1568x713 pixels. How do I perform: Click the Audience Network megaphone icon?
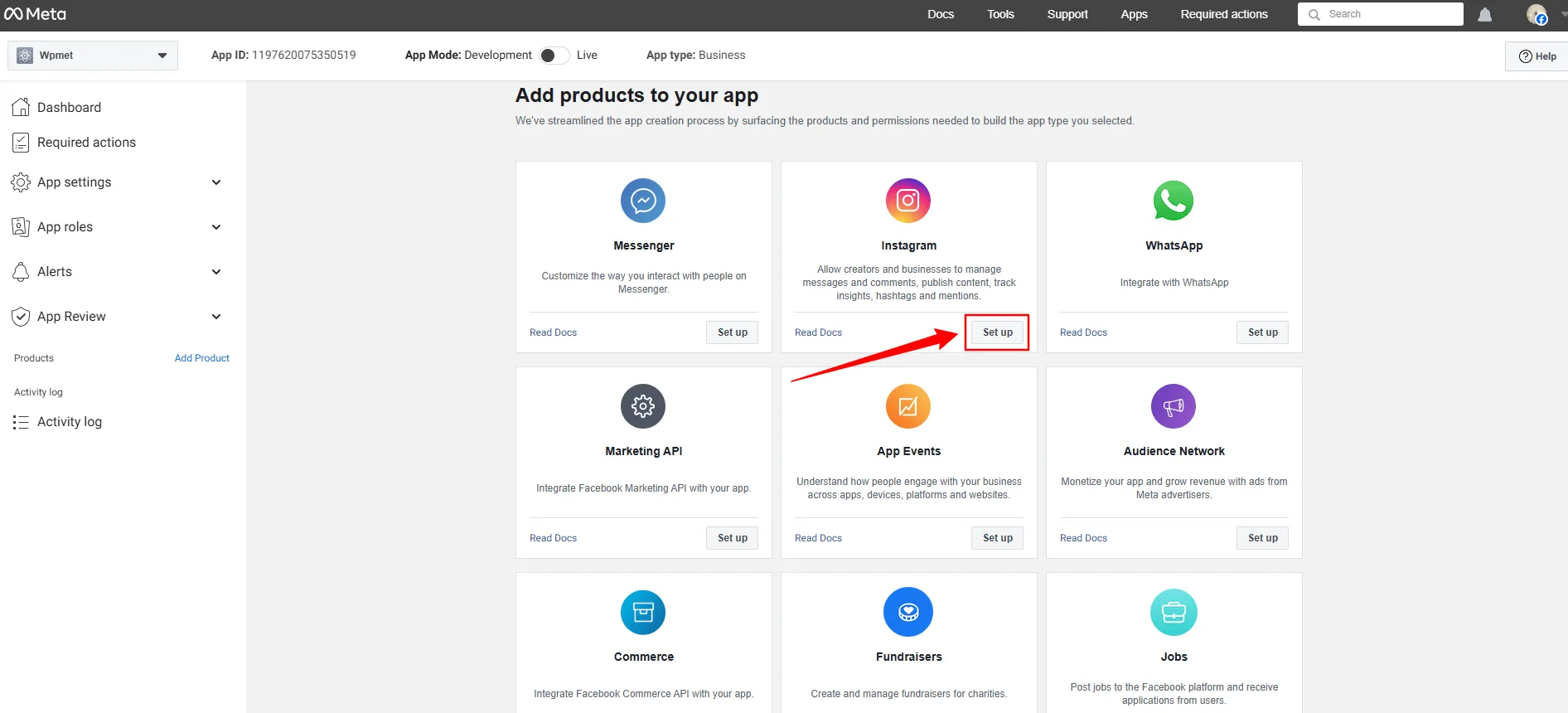1174,406
